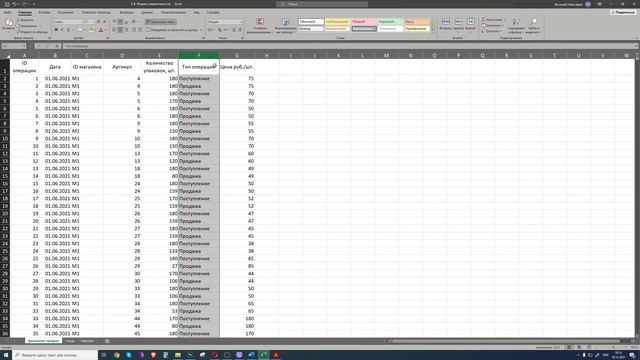
Task: Click the horizontal scrollbar
Action: [506, 341]
